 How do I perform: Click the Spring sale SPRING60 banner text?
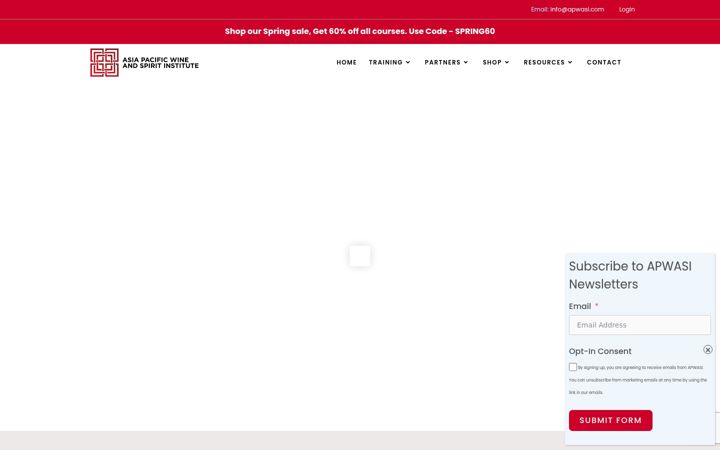(x=360, y=31)
